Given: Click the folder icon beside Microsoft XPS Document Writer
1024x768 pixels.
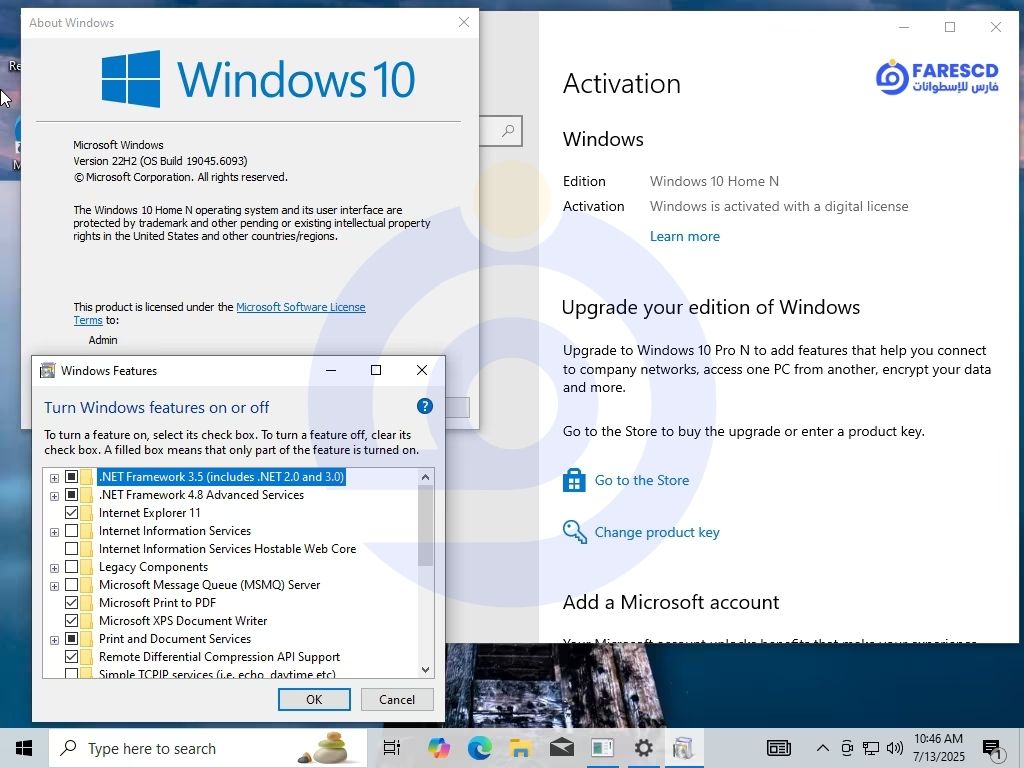Looking at the screenshot, I should [86, 621].
